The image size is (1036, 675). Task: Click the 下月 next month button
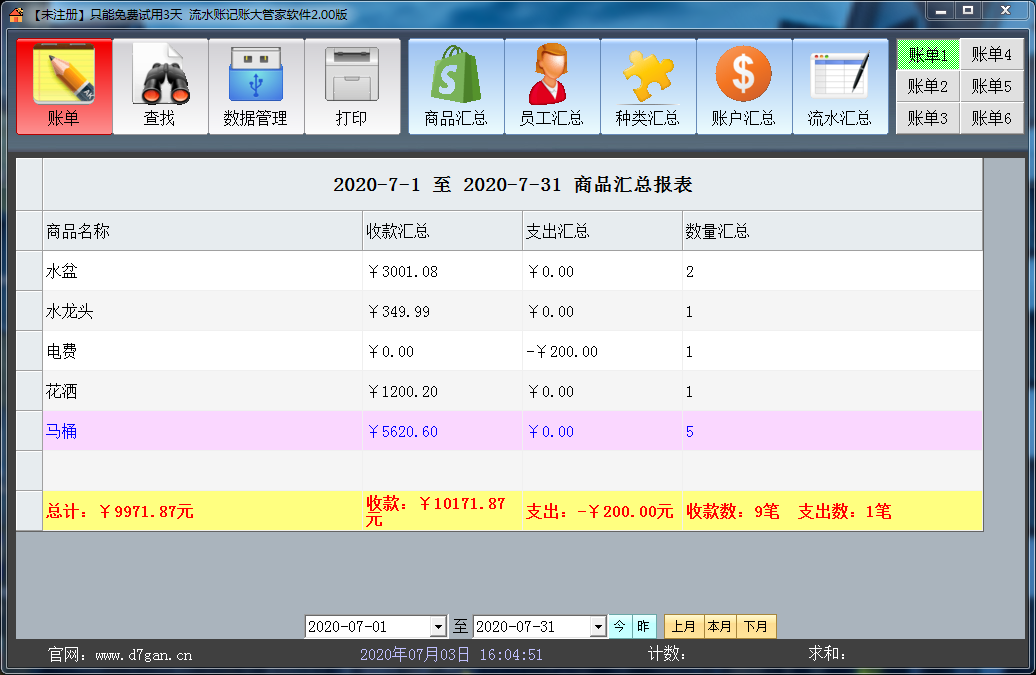756,626
